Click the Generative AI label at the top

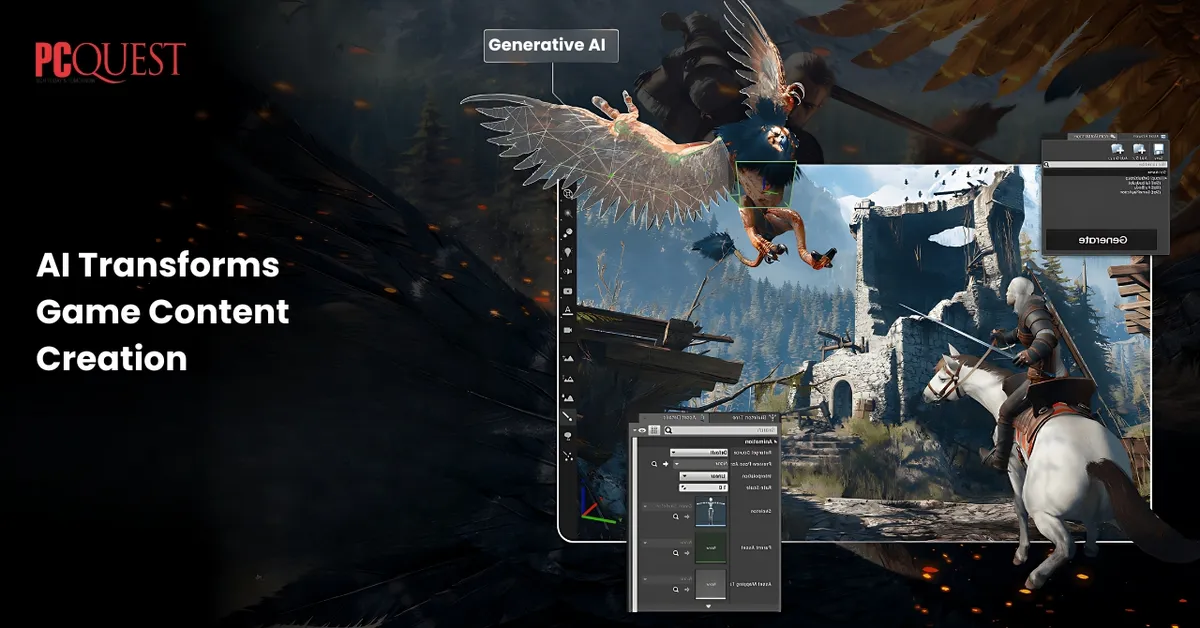point(551,46)
